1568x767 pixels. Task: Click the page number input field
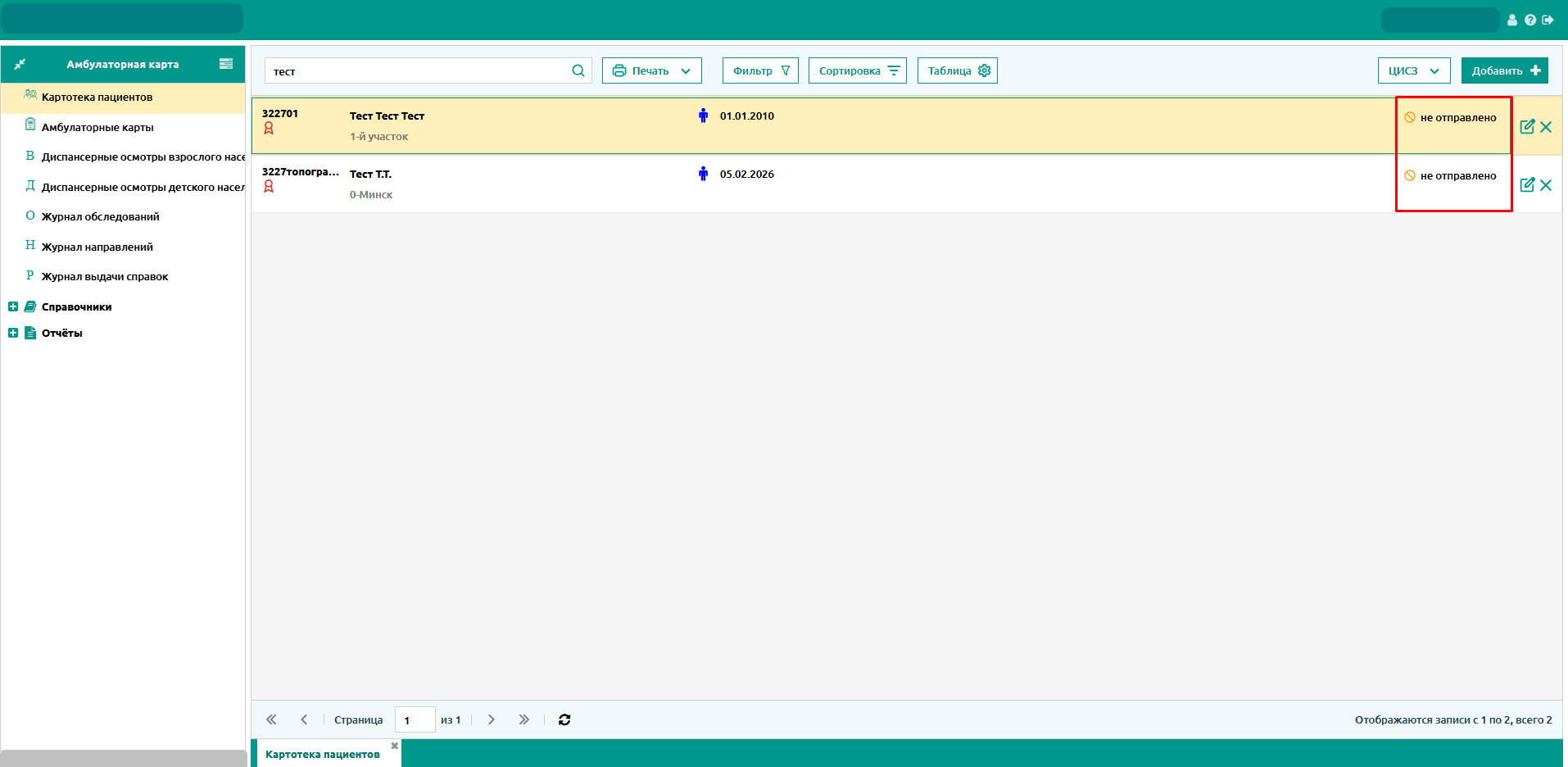pos(415,719)
